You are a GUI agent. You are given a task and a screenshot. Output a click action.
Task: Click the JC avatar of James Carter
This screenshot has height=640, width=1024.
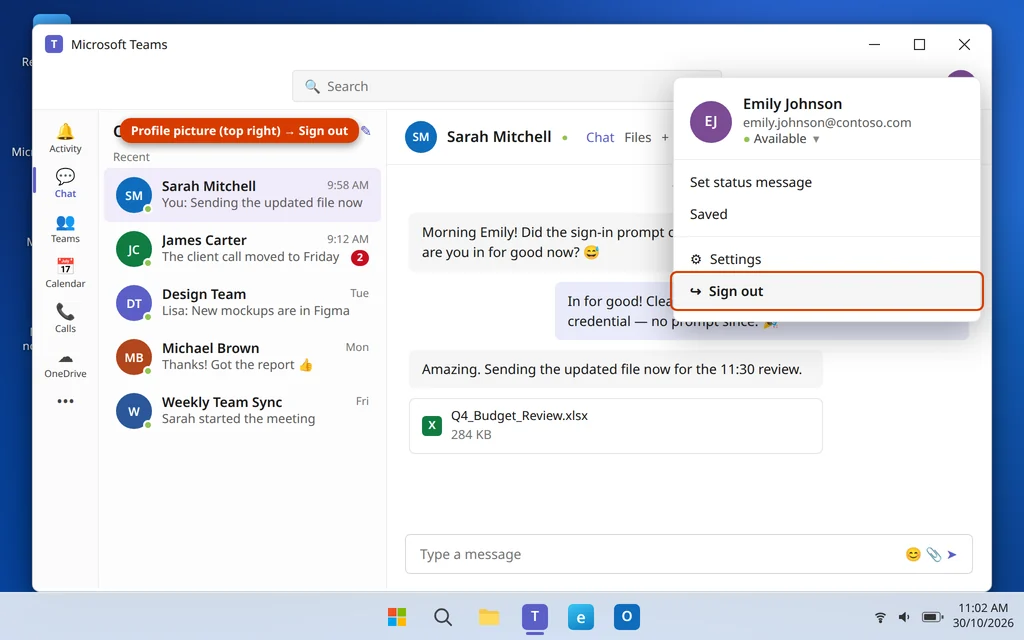tap(134, 249)
